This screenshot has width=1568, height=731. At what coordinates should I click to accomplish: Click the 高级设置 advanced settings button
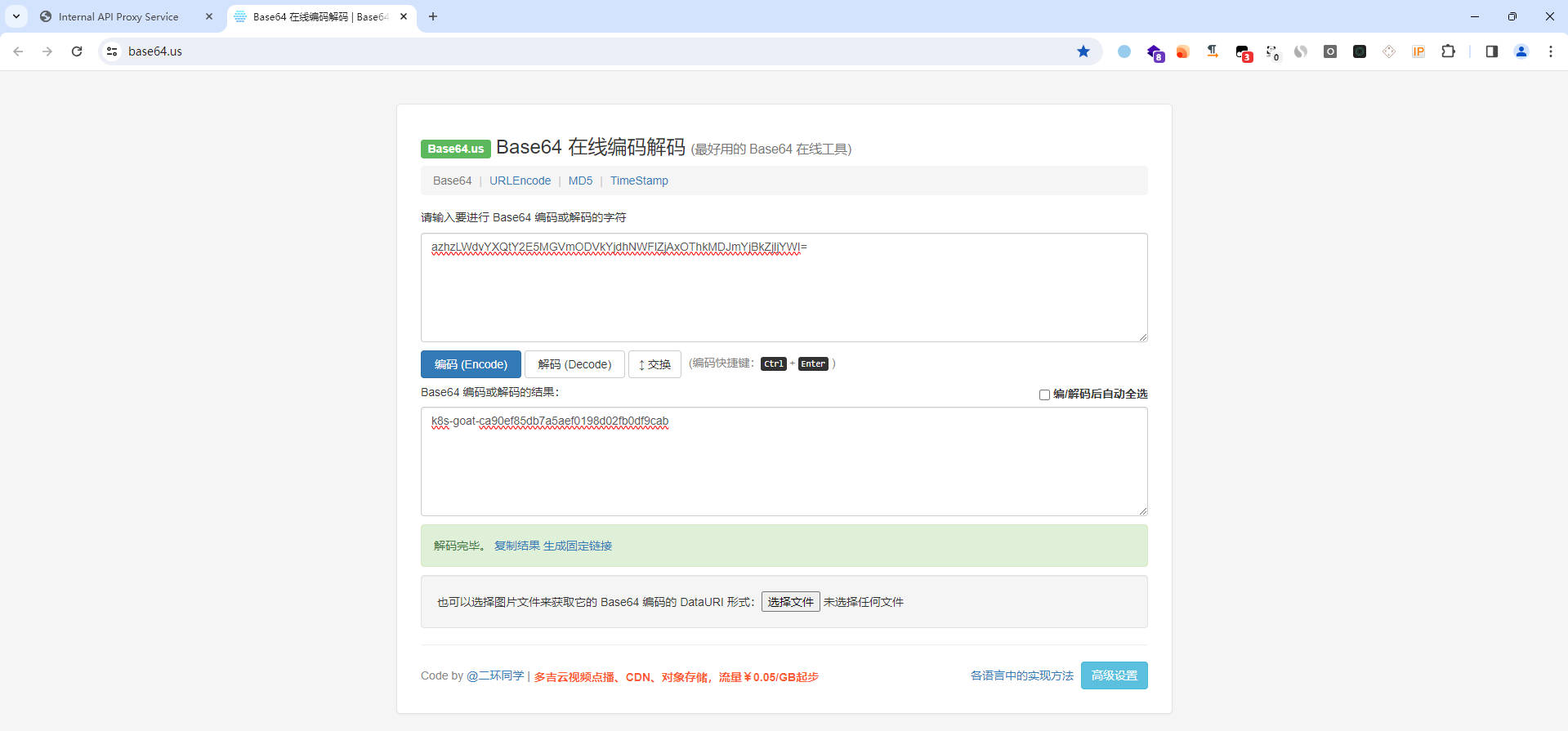point(1115,675)
